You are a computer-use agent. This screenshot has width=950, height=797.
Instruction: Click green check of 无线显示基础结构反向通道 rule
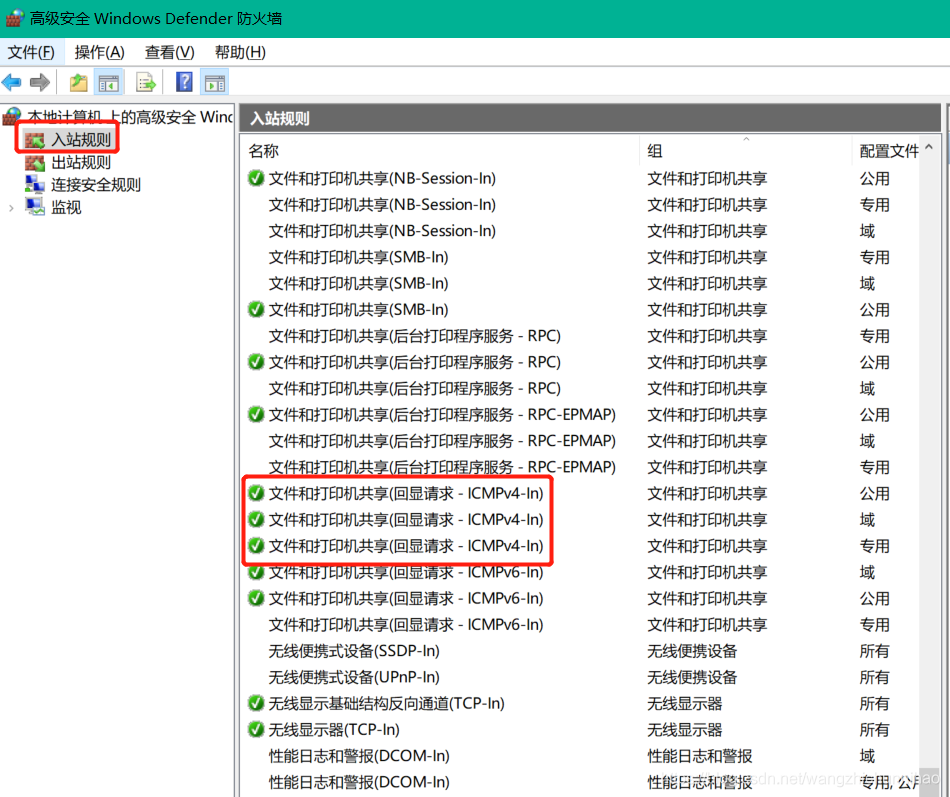tap(256, 703)
